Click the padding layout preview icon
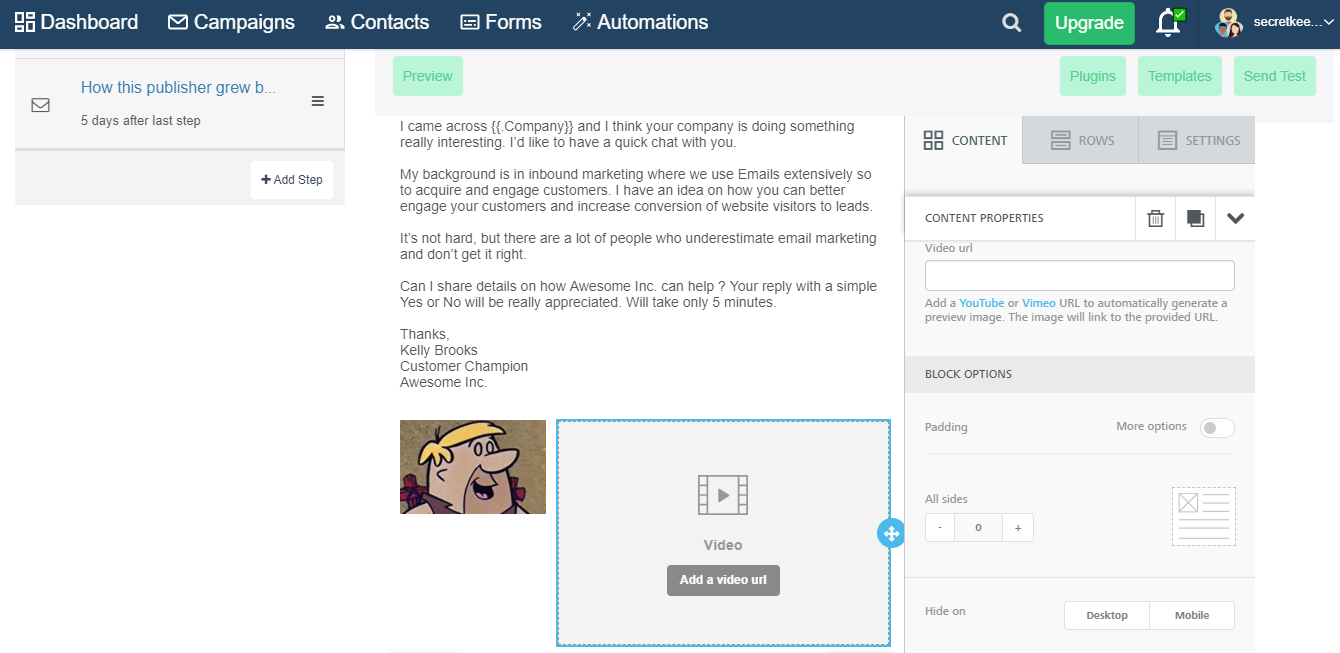This screenshot has height=653, width=1340. (1204, 516)
